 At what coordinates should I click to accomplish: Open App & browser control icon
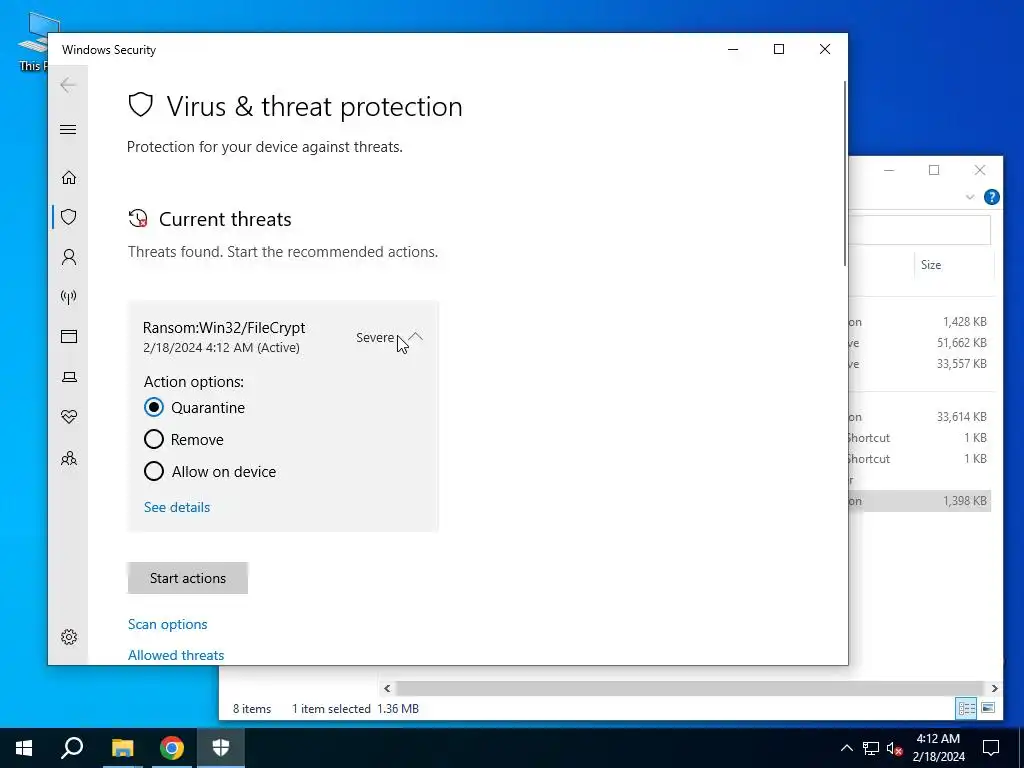tap(69, 336)
